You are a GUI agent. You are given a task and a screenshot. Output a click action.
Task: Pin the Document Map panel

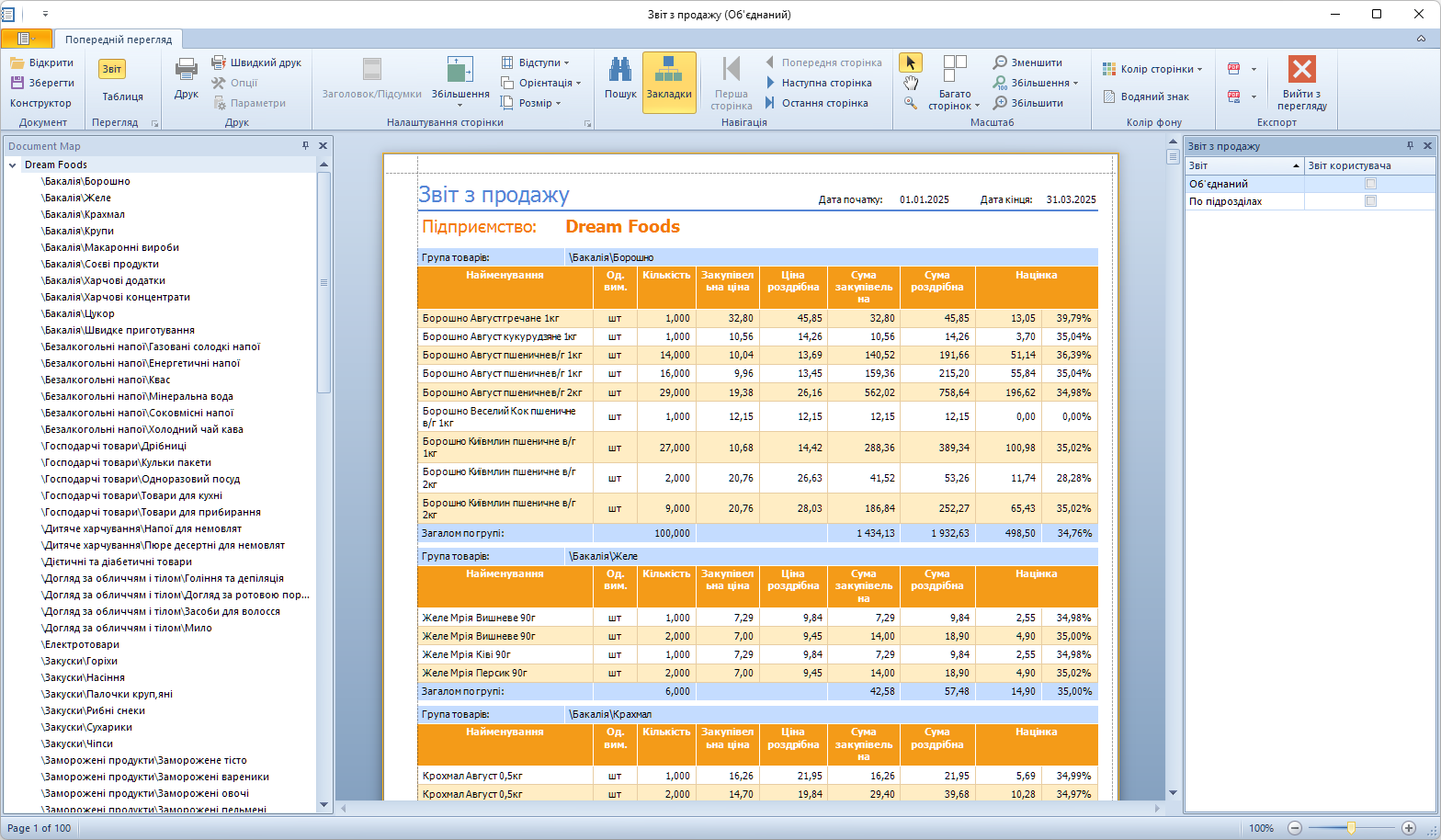[306, 145]
